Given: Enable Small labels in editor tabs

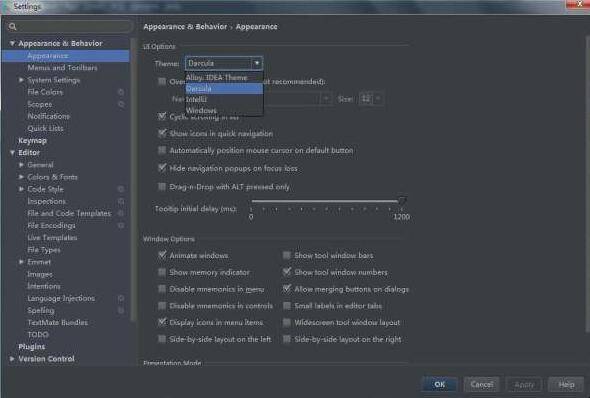Looking at the screenshot, I should tap(287, 305).
